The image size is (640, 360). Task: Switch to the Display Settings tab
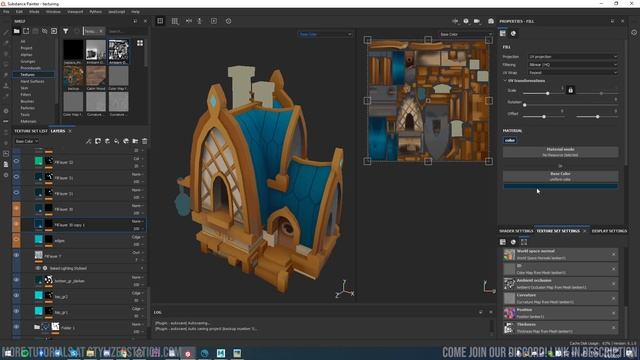click(x=609, y=231)
